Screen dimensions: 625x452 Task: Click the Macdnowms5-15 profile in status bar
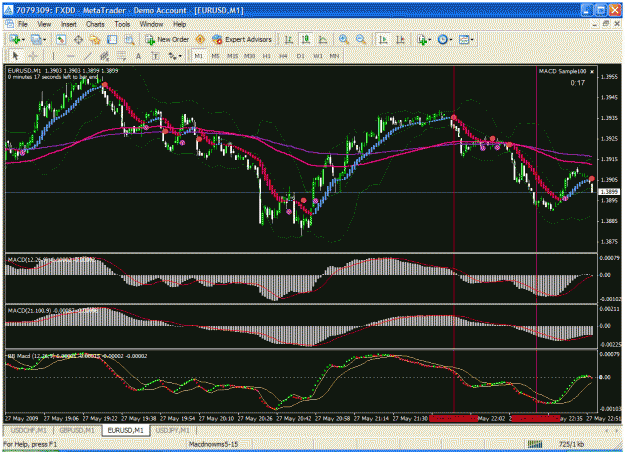(213, 444)
